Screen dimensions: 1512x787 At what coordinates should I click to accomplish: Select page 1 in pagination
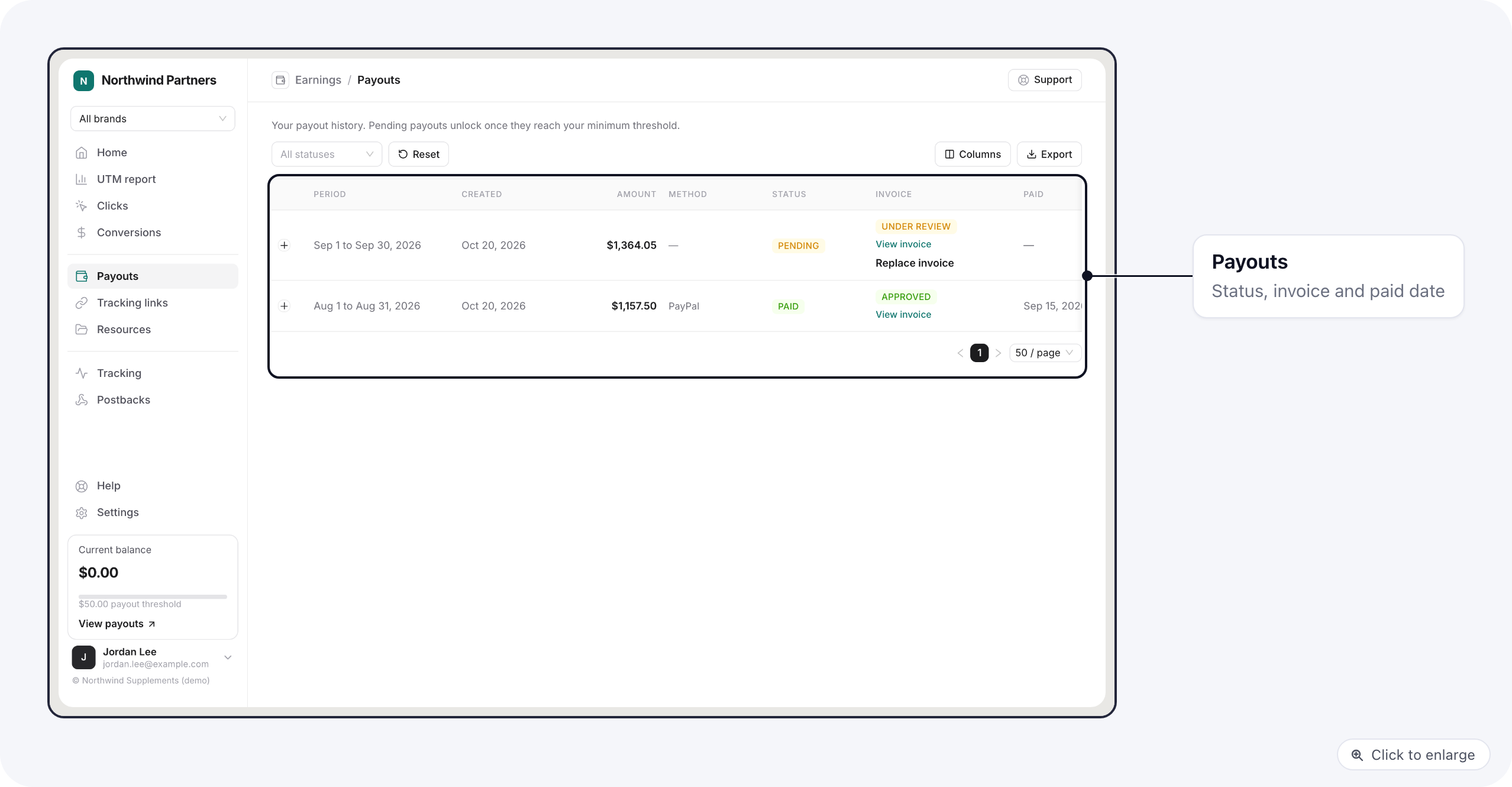pos(980,353)
